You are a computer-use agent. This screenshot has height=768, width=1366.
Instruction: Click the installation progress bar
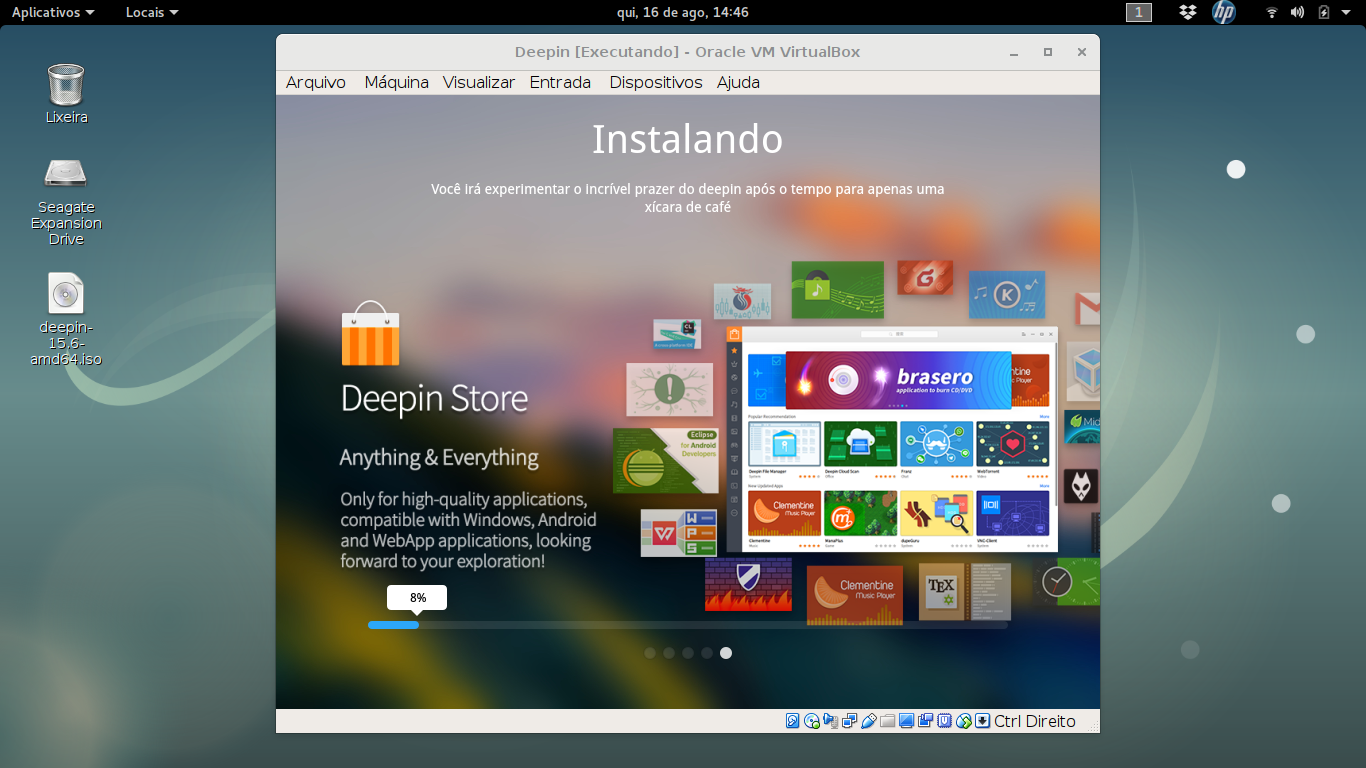[x=687, y=625]
